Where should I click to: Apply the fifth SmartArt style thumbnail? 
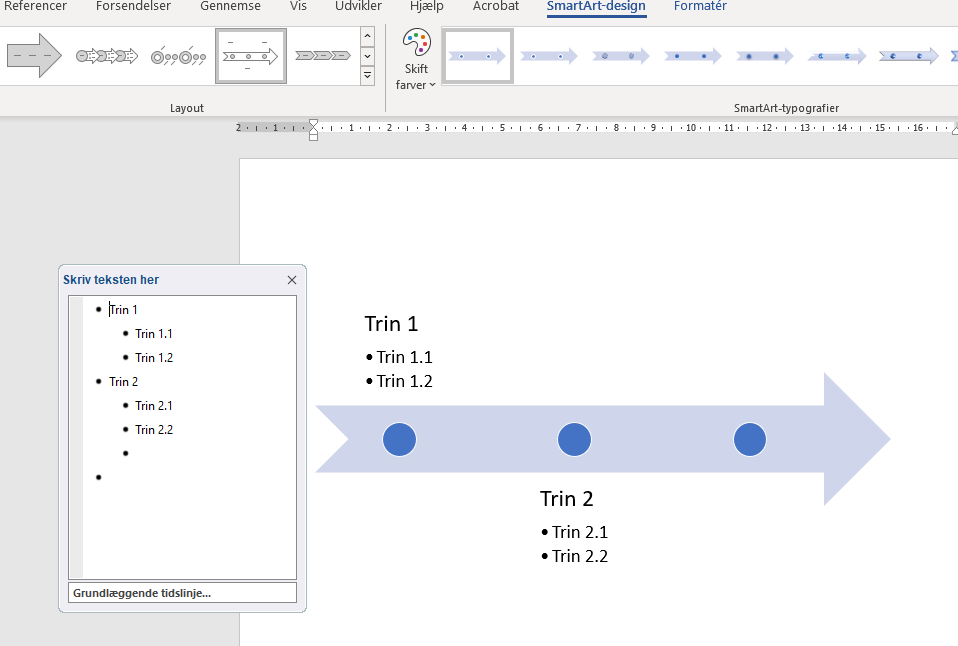(765, 56)
